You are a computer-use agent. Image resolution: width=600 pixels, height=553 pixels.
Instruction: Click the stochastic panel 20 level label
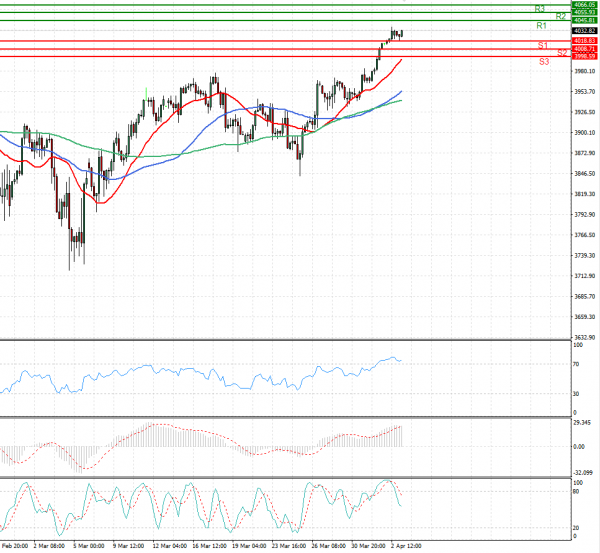tap(576, 528)
